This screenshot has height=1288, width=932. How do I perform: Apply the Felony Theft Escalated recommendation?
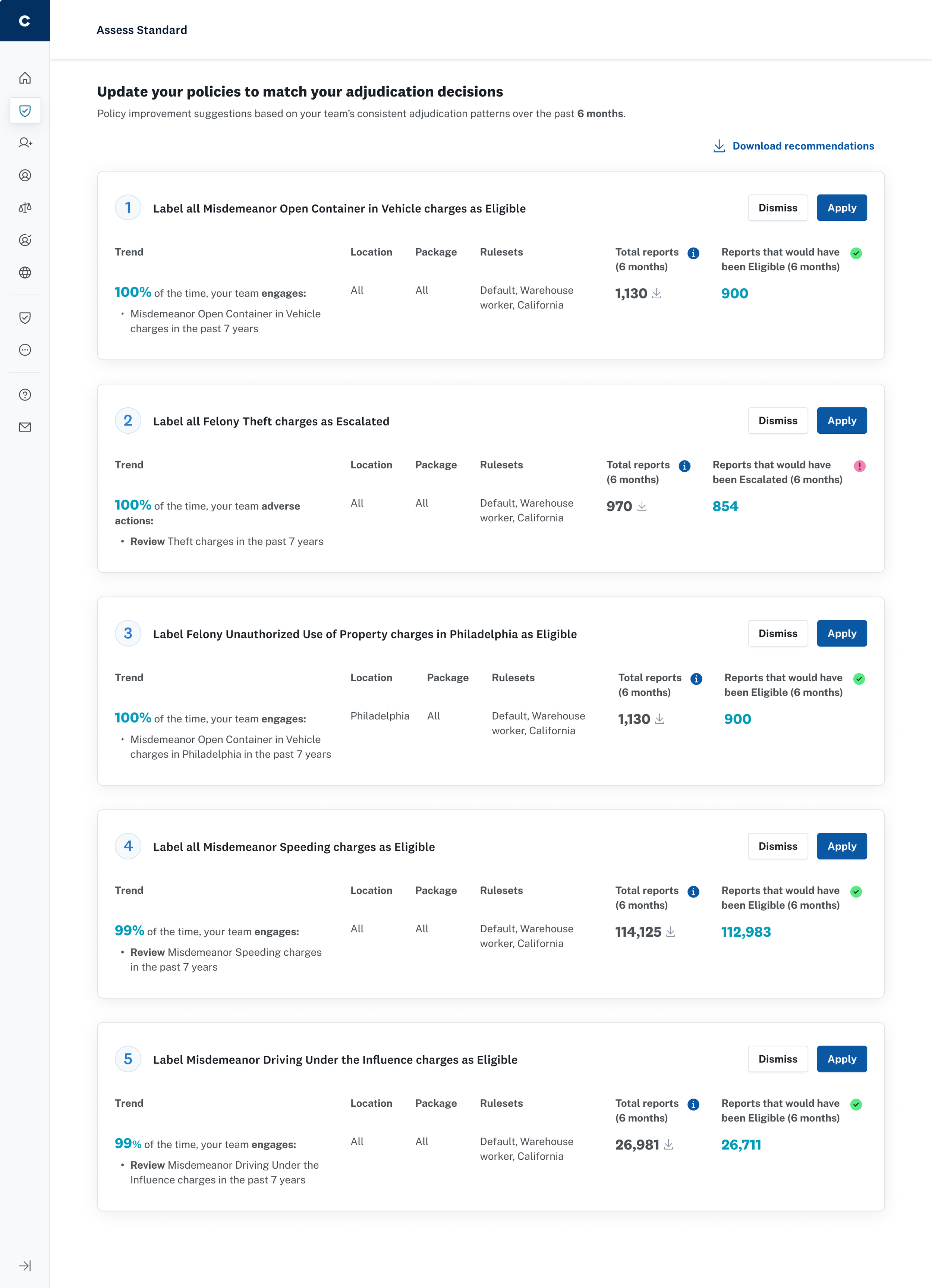pos(841,421)
